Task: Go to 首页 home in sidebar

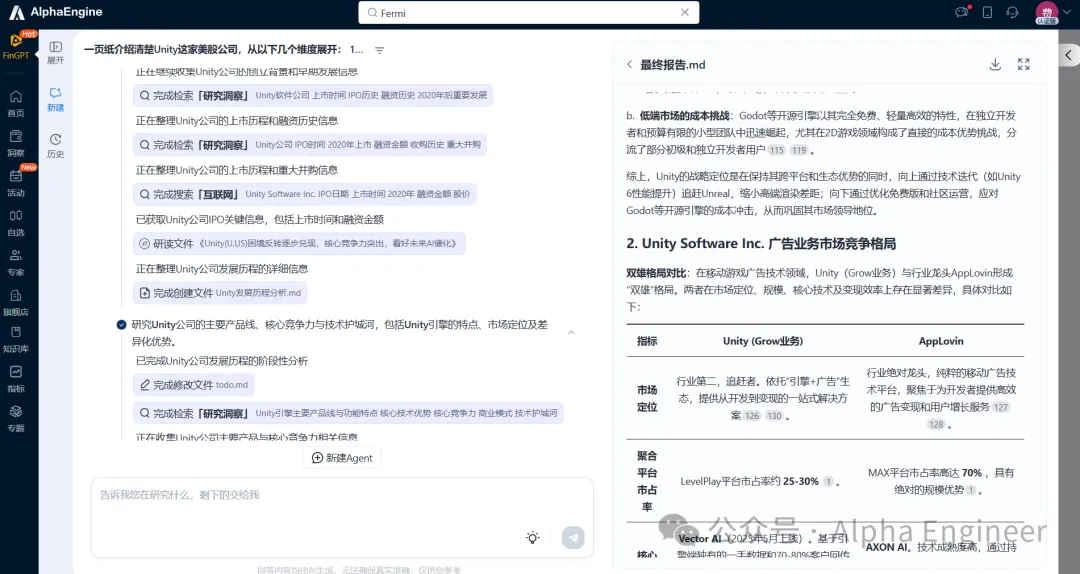Action: tap(16, 103)
